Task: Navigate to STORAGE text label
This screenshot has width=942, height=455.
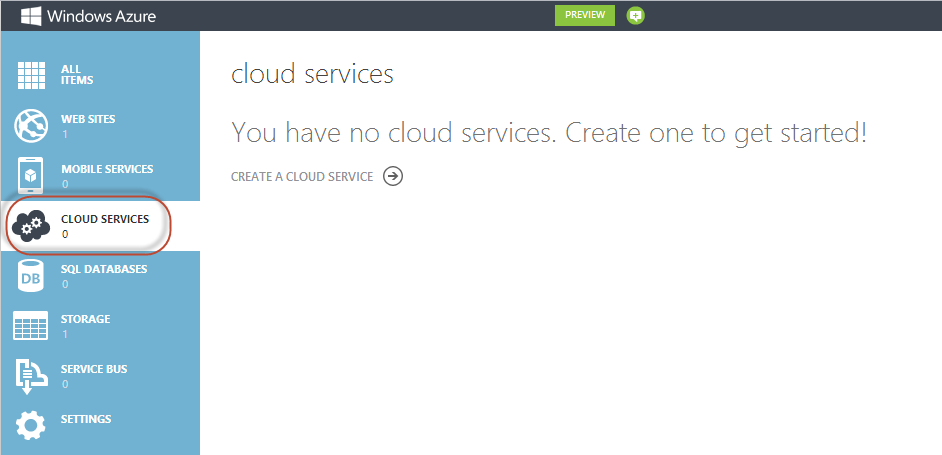Action: (x=85, y=319)
